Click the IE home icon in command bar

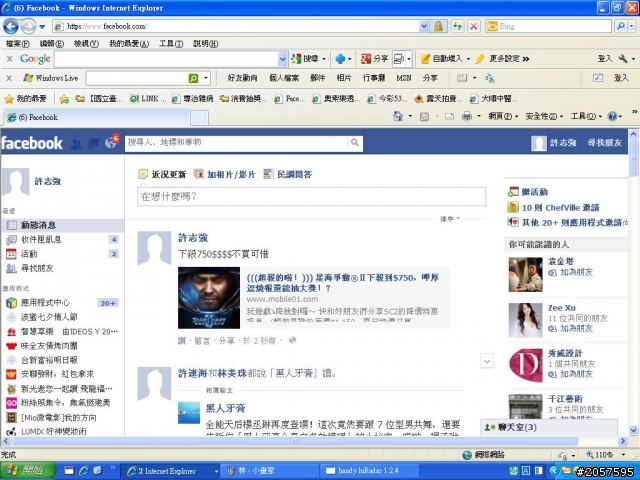pyautogui.click(x=398, y=116)
